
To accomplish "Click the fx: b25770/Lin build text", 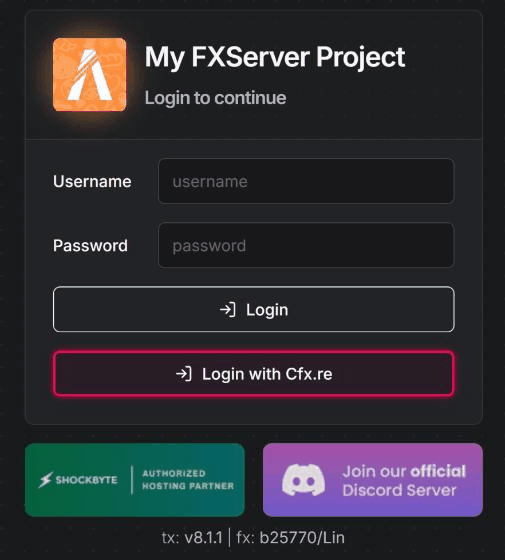I will point(290,538).
